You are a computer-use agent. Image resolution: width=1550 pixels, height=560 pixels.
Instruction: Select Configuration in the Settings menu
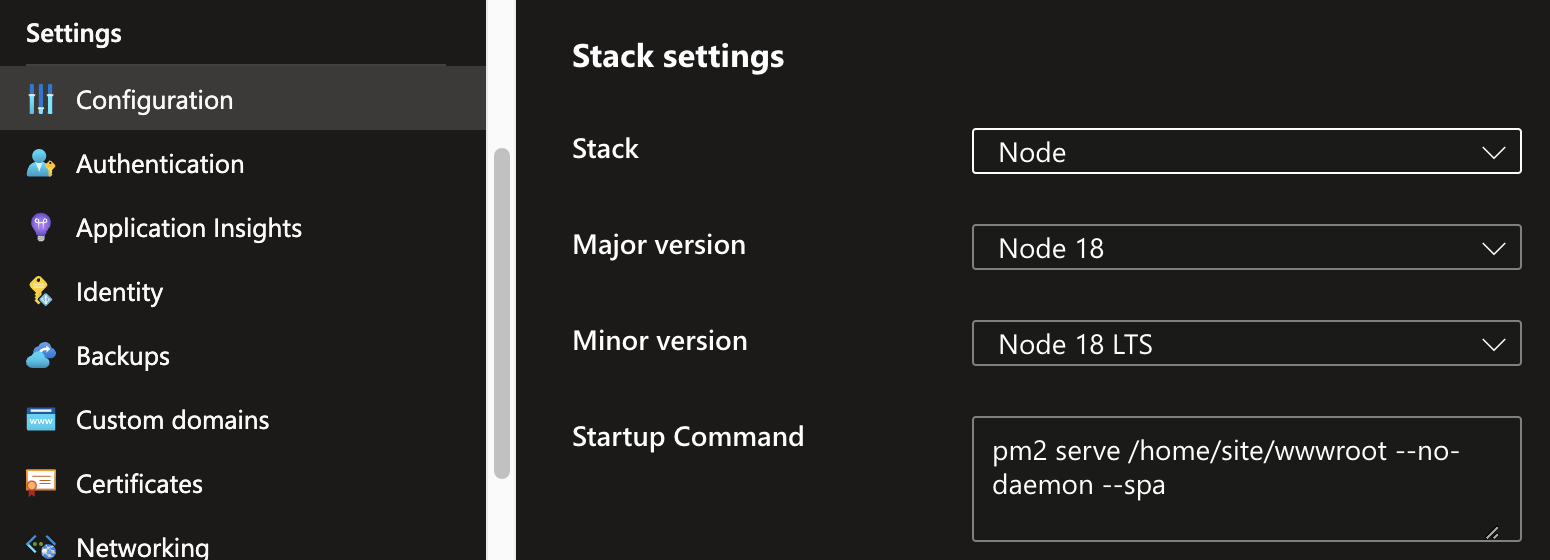click(154, 100)
